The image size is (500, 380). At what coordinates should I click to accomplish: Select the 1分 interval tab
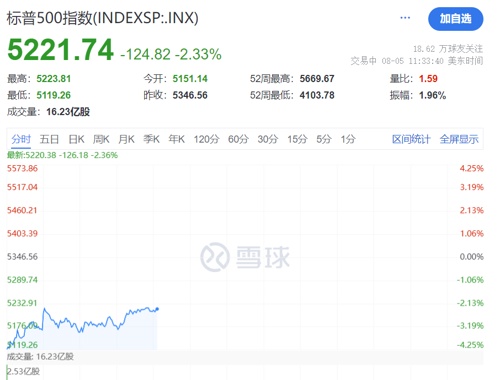(348, 139)
